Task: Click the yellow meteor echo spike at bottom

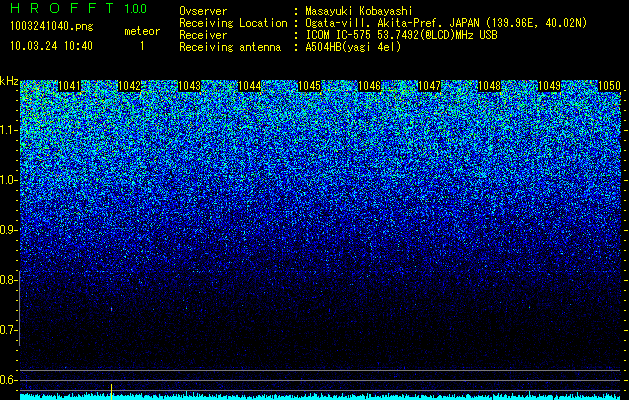Action: tap(111, 391)
